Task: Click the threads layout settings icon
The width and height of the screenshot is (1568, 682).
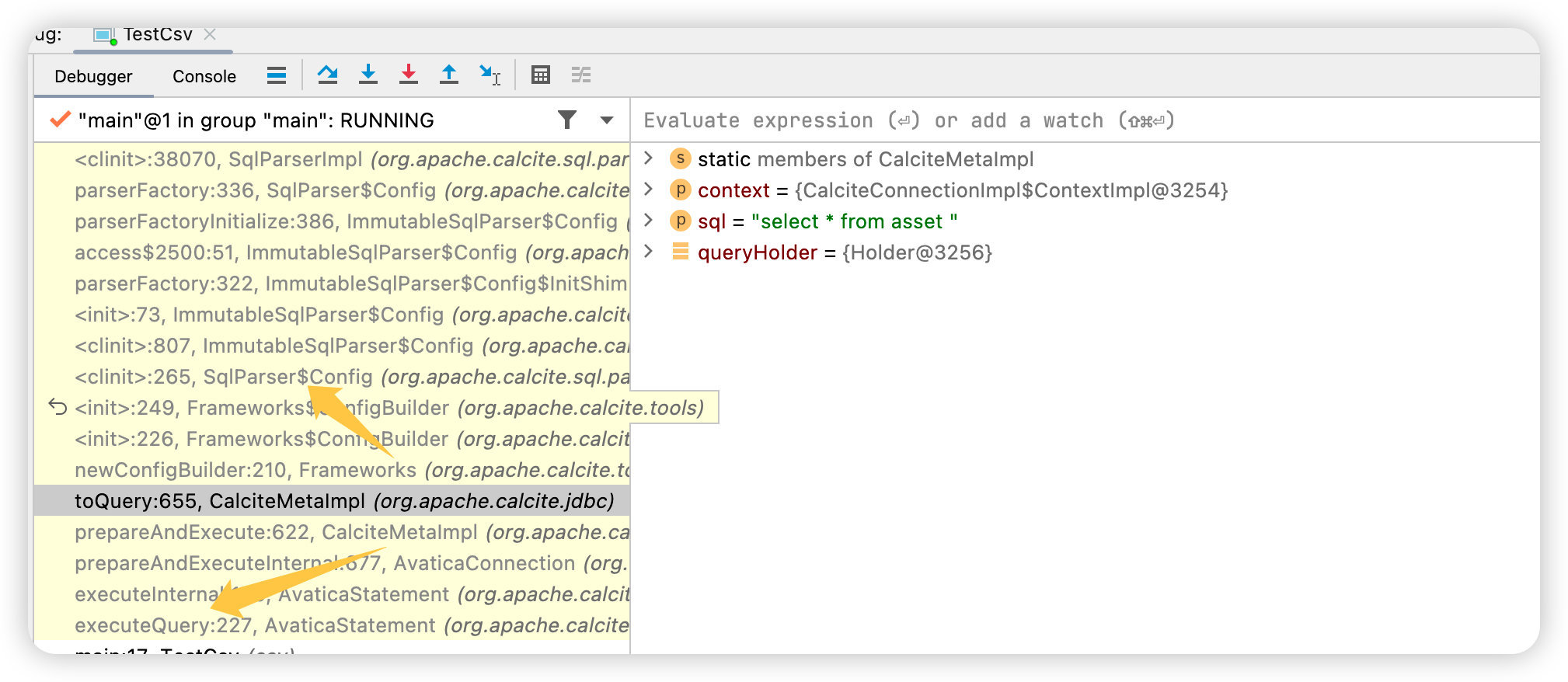Action: tap(277, 75)
